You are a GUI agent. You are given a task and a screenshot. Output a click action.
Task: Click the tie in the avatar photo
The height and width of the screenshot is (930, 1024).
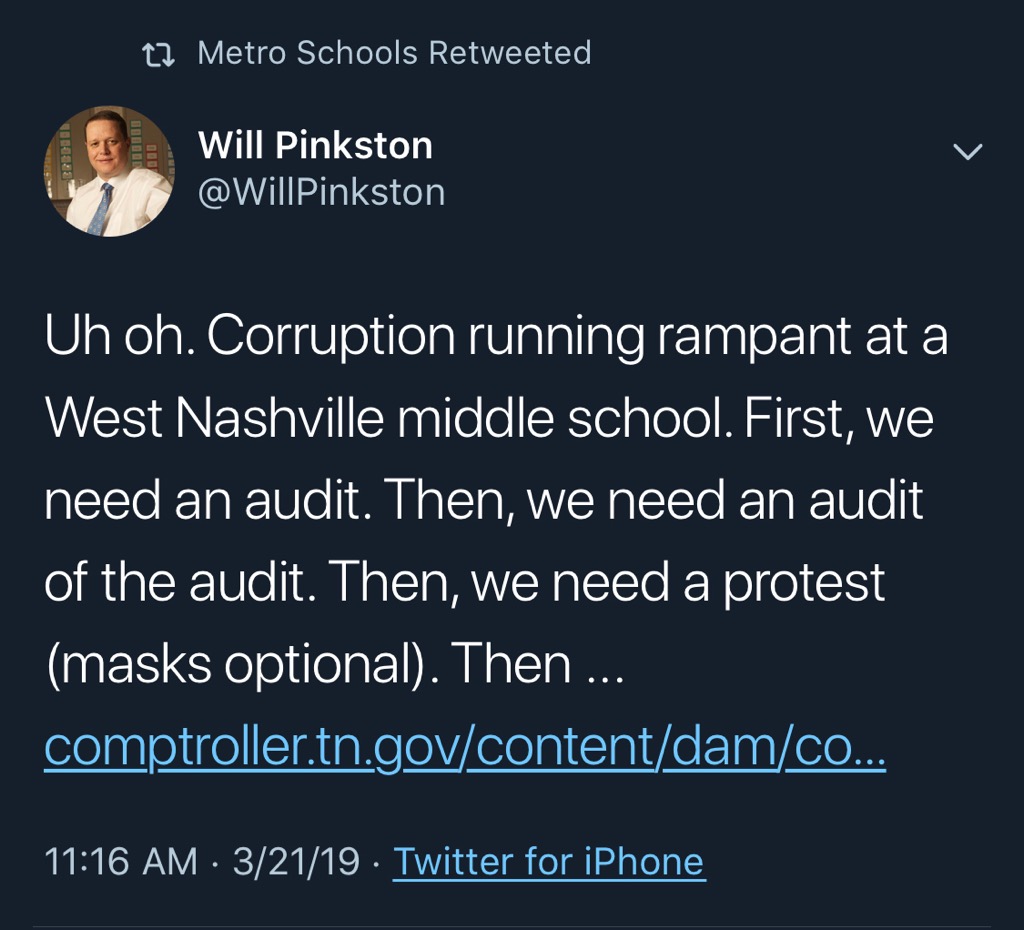click(102, 208)
